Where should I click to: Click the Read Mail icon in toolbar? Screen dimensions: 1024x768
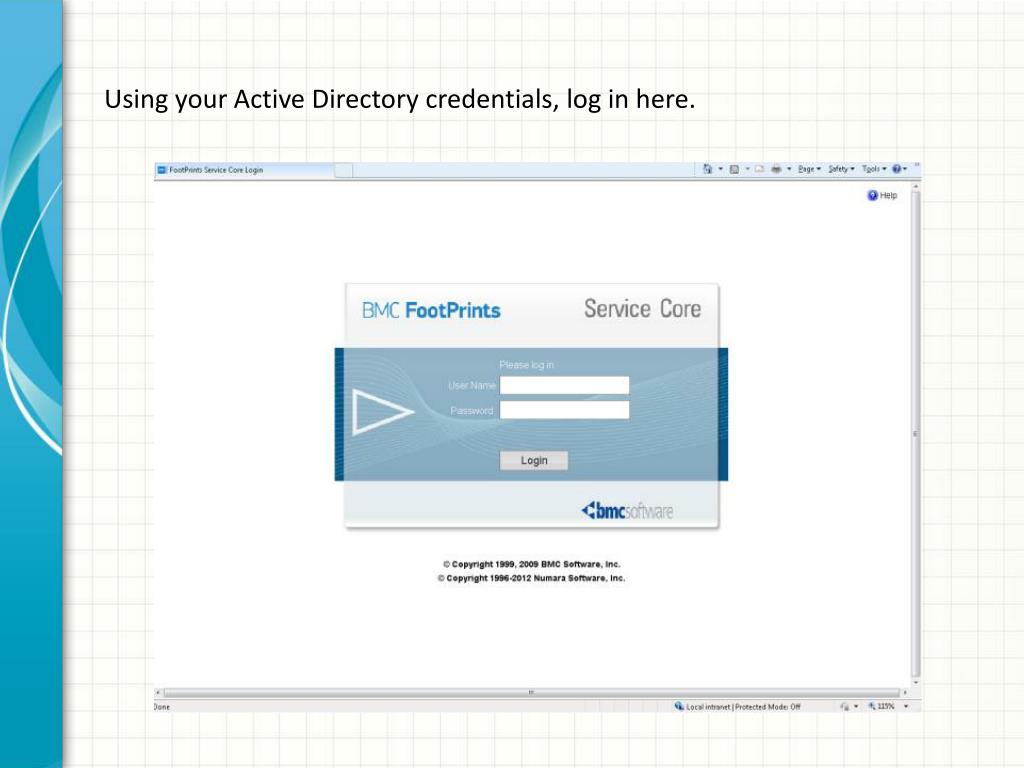[760, 169]
